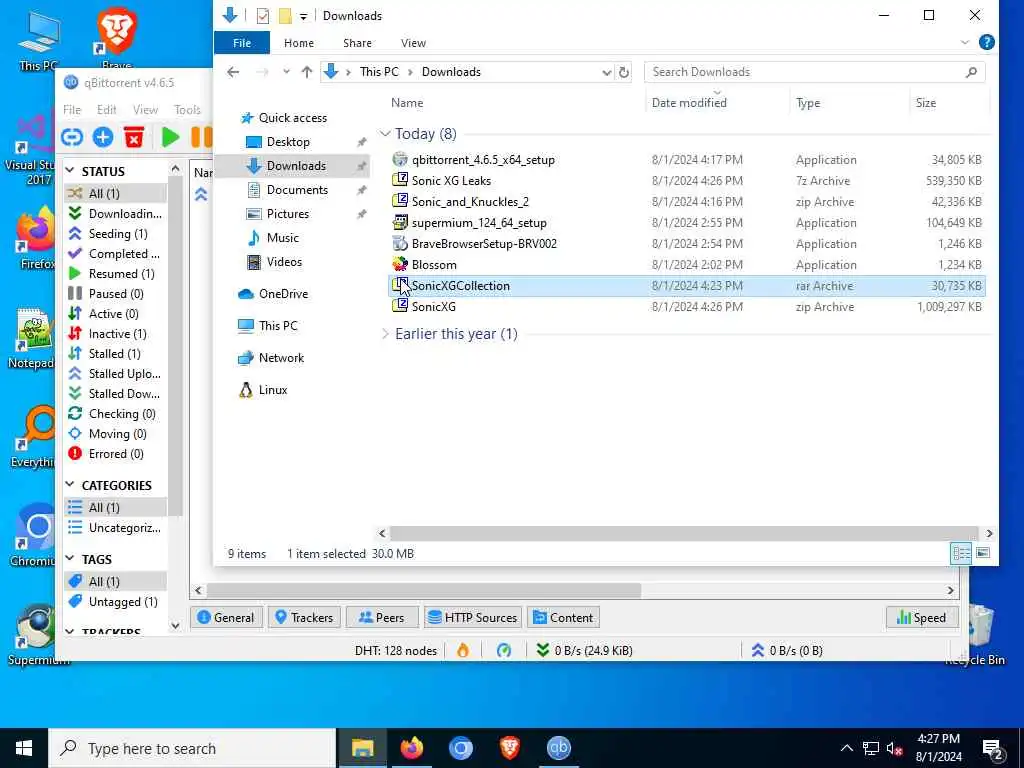Switch to the Peers tab
Viewport: 1024px width, 768px height.
tap(382, 618)
